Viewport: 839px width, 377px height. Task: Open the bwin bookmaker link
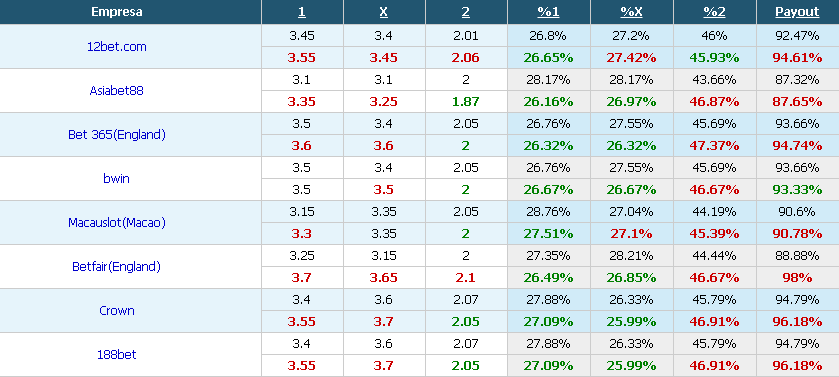pyautogui.click(x=117, y=179)
